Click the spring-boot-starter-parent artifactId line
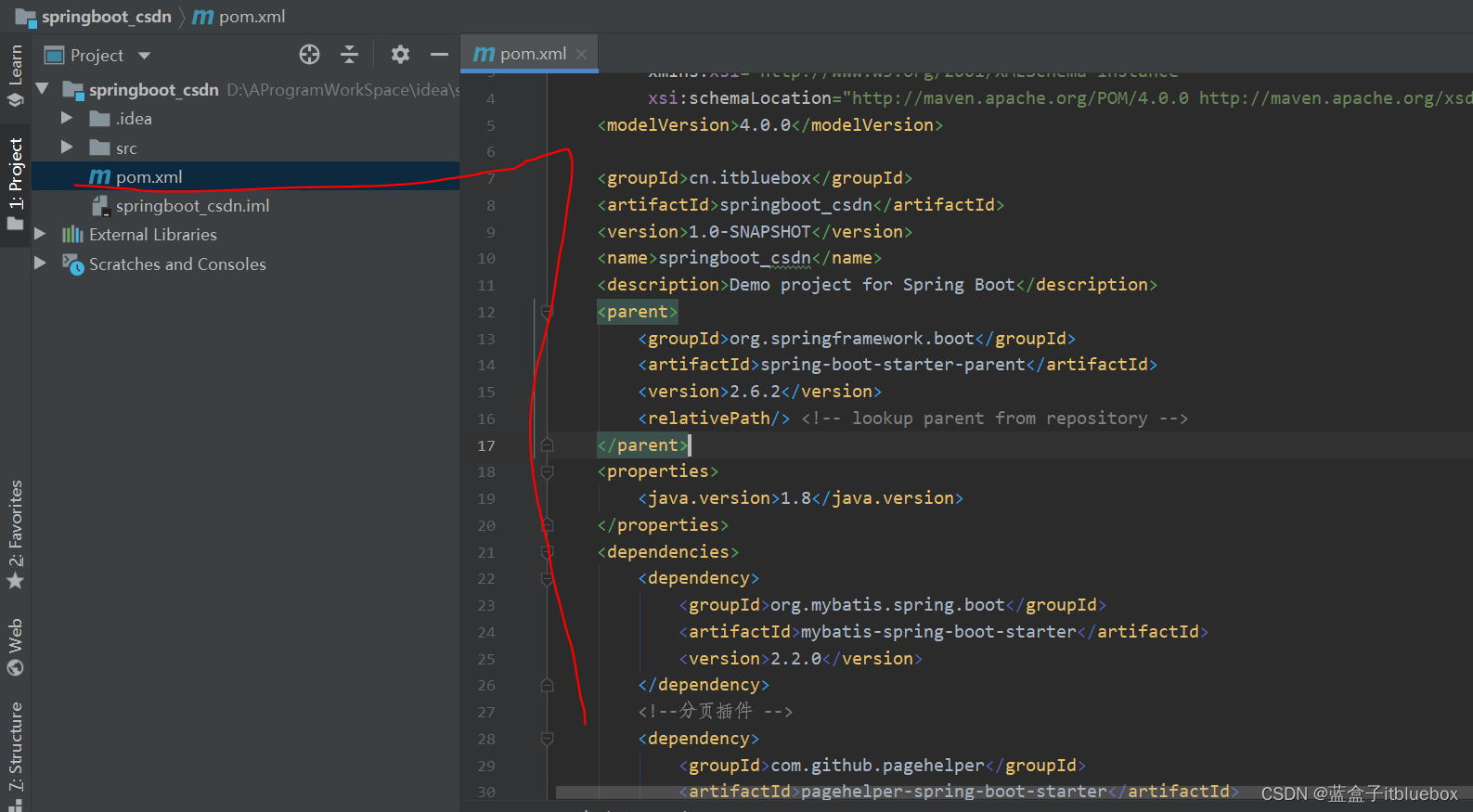The image size is (1473, 812). tap(898, 365)
